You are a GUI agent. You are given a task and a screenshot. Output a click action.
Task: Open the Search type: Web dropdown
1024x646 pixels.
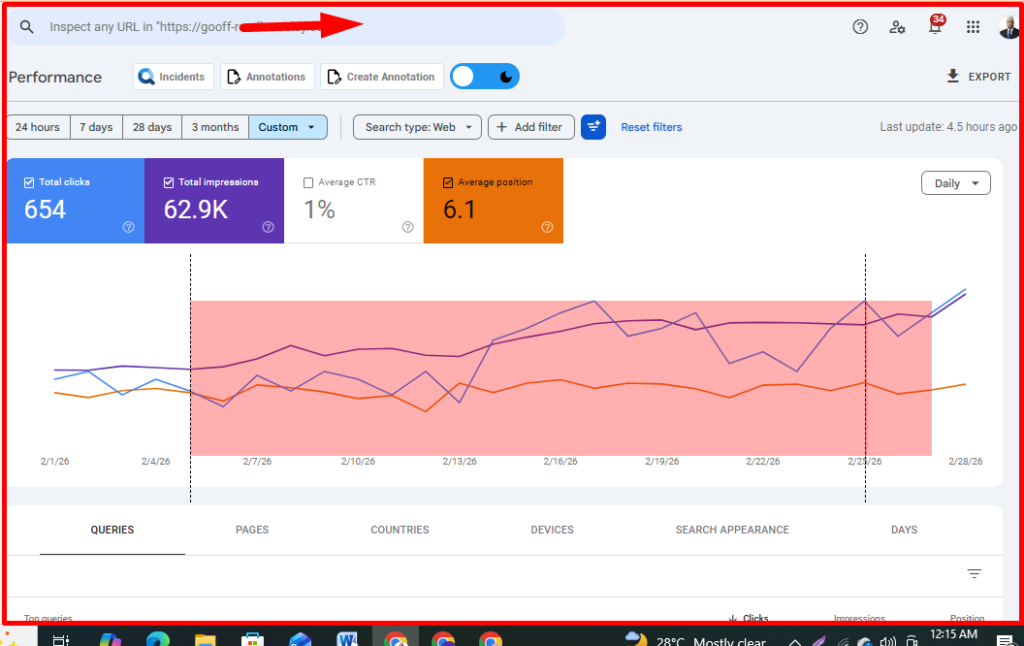click(x=417, y=127)
